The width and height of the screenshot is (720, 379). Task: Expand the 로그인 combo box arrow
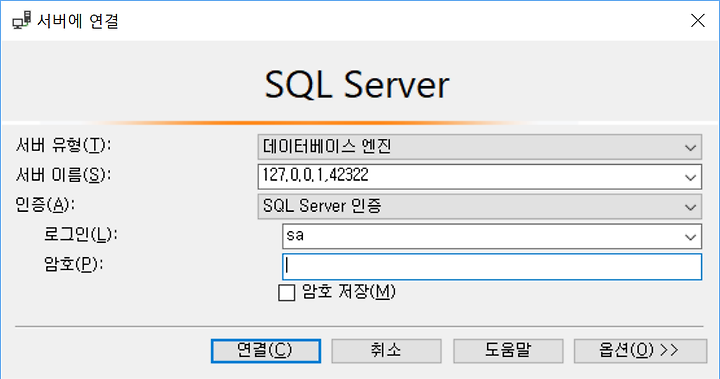(690, 237)
